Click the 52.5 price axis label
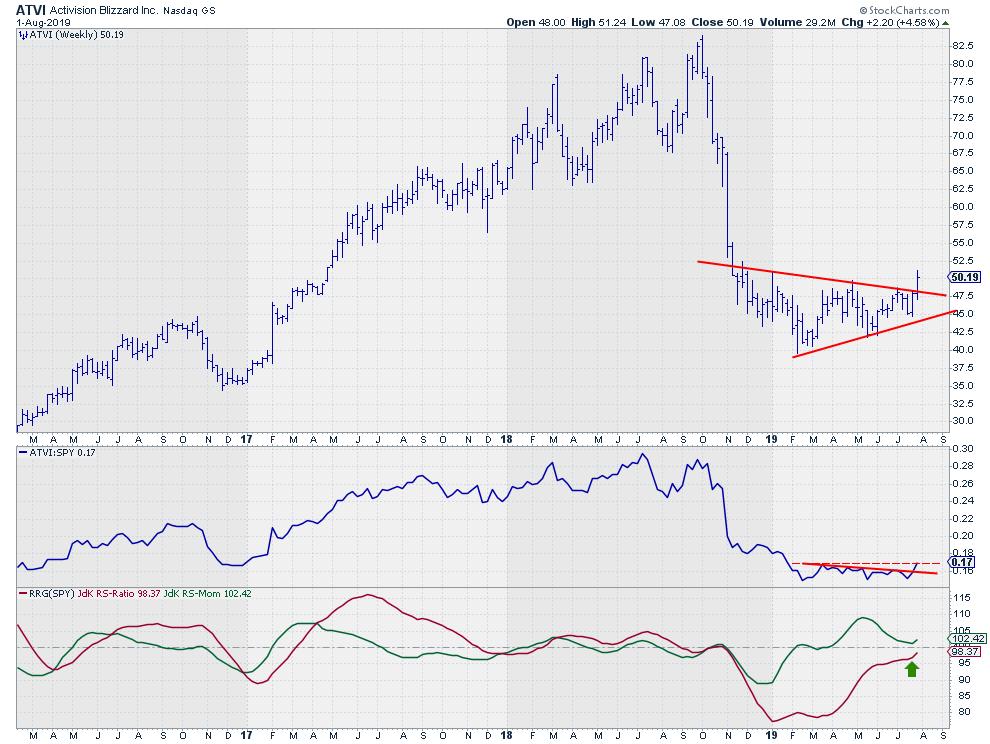 [x=962, y=260]
